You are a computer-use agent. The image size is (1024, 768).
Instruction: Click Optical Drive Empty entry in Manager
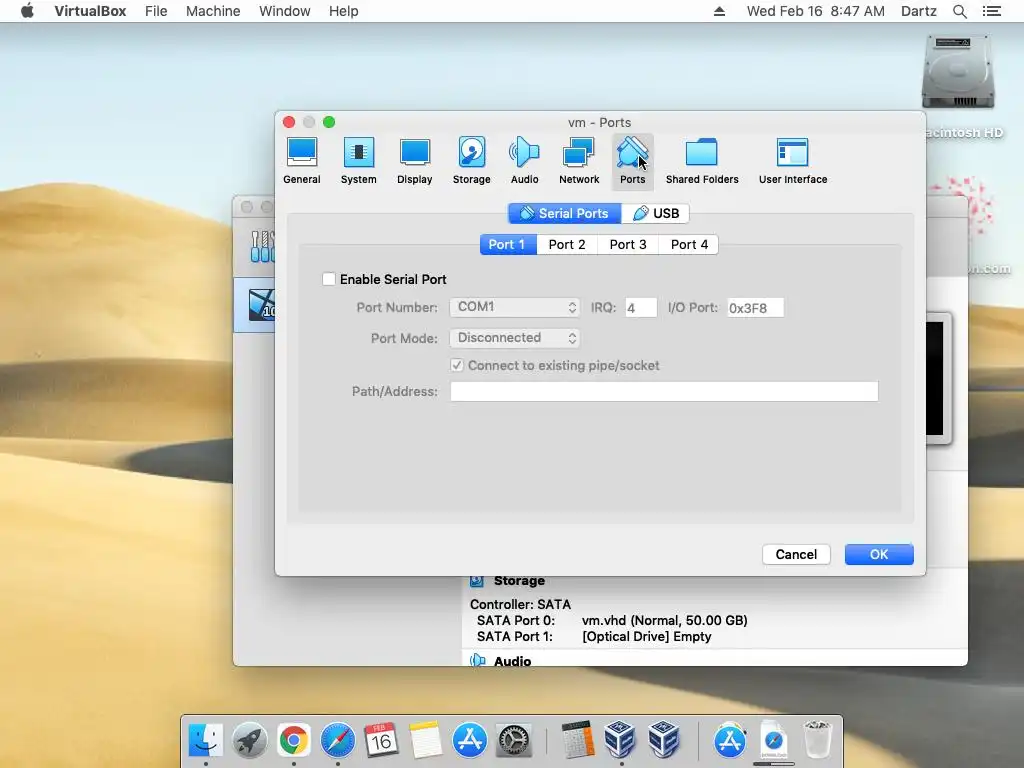[647, 637]
